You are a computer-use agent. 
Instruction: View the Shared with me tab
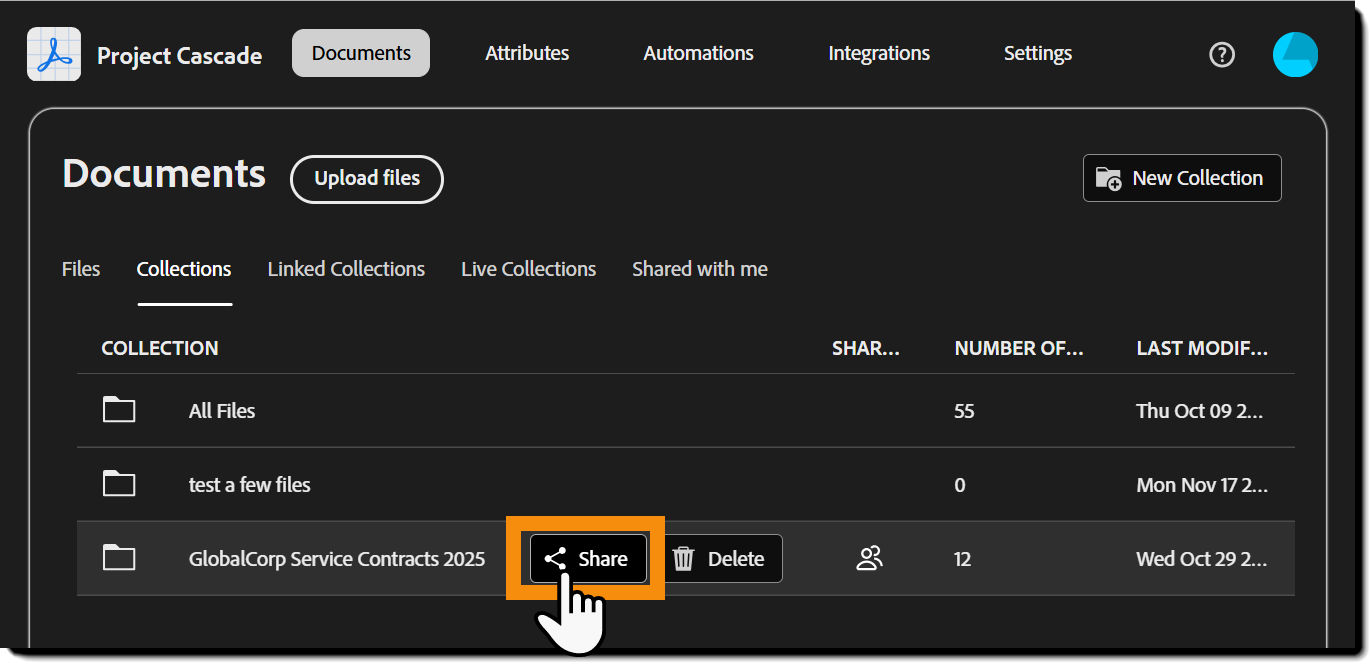click(700, 269)
